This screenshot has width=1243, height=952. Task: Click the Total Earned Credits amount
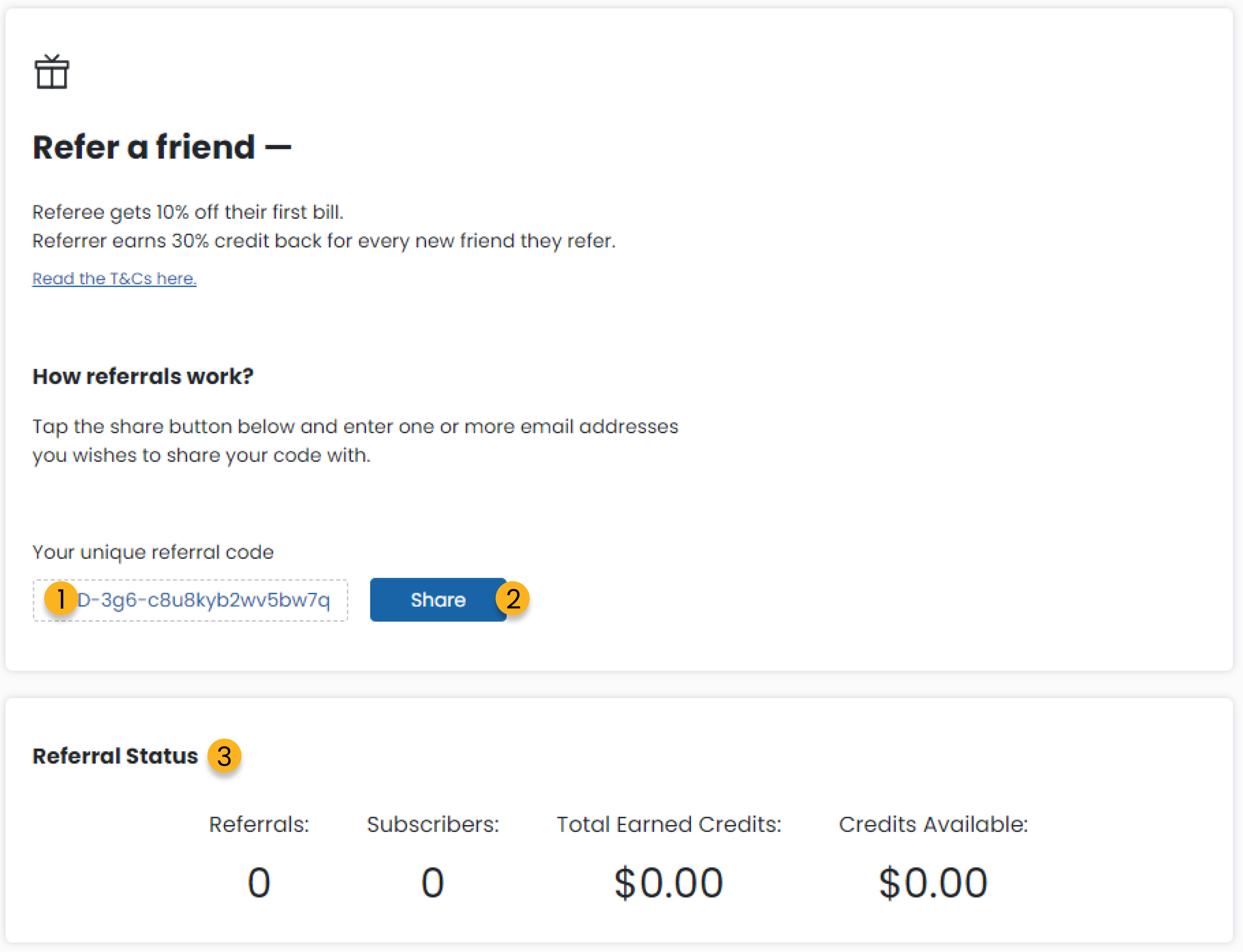[x=668, y=882]
